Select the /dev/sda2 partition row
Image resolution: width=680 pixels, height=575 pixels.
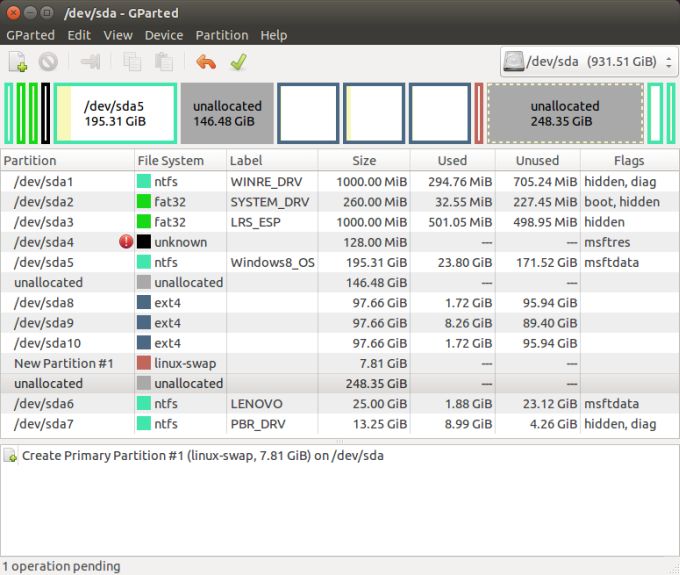[x=340, y=202]
